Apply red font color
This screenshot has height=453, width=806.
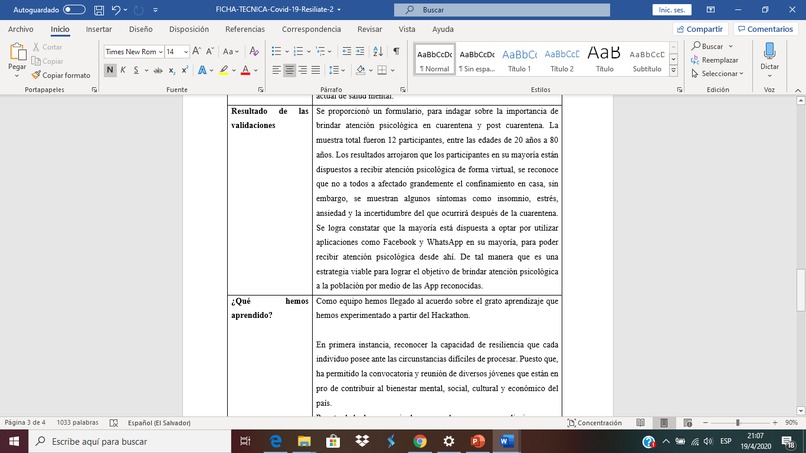(245, 70)
